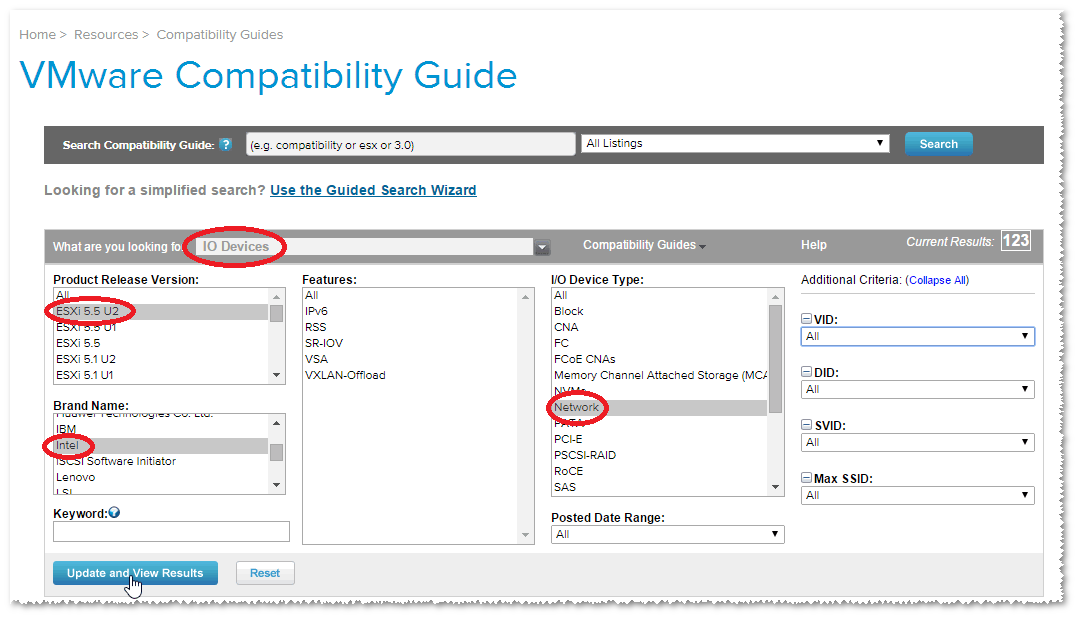
Task: Click Brand Name list scrollbar down arrow
Action: 276,485
